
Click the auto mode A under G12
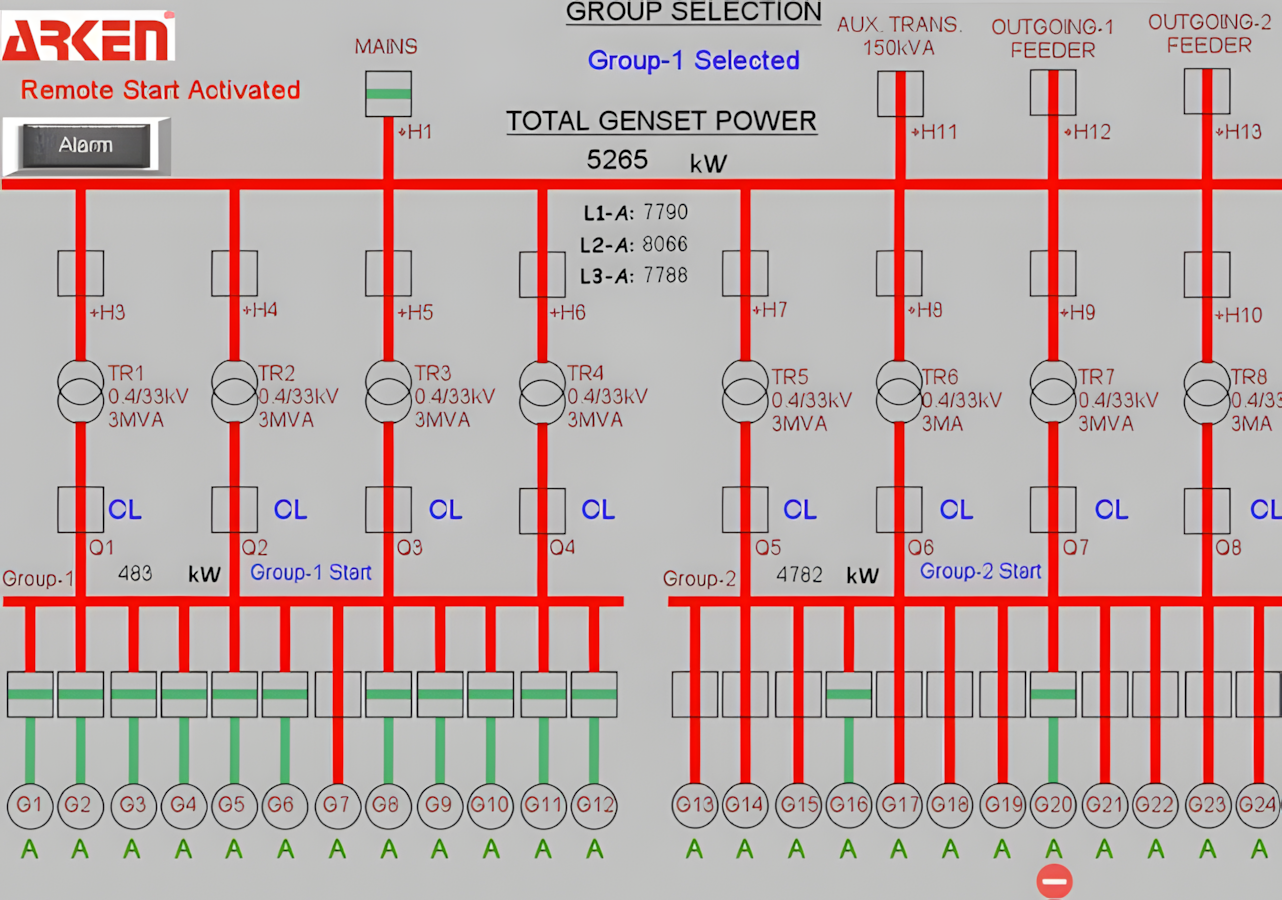point(595,850)
